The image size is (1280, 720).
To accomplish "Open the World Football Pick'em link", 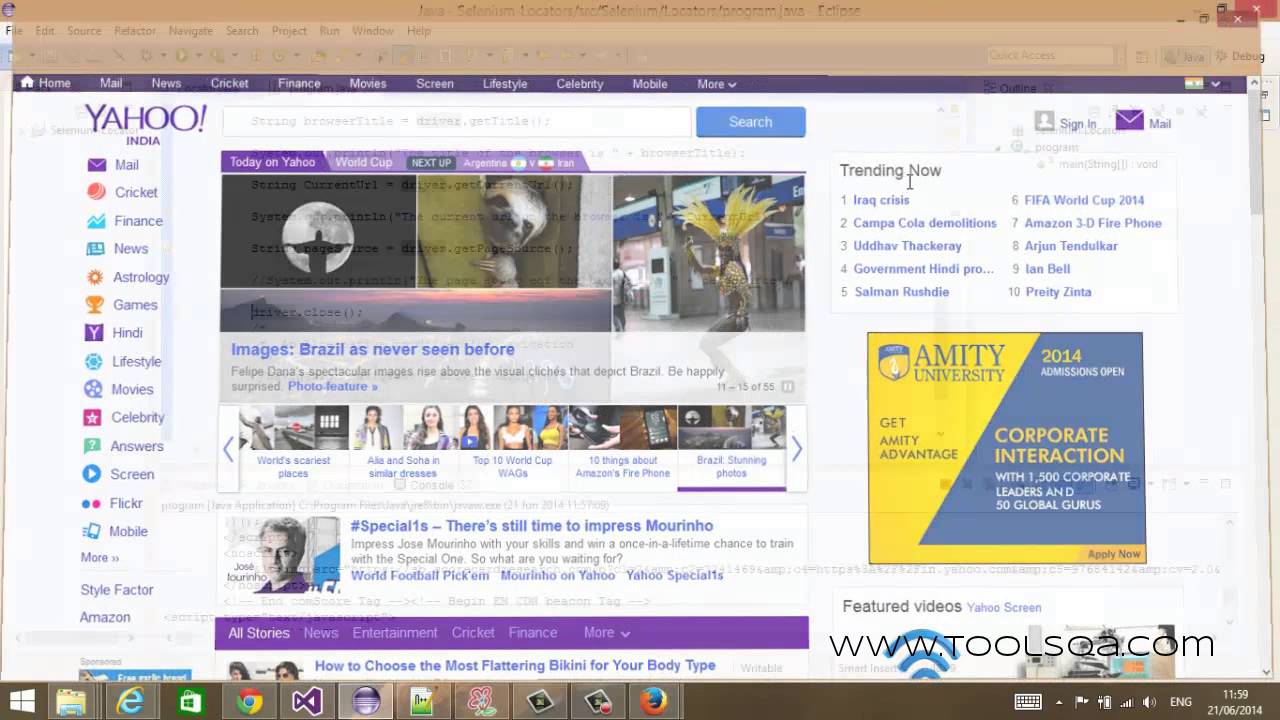I will click(420, 575).
